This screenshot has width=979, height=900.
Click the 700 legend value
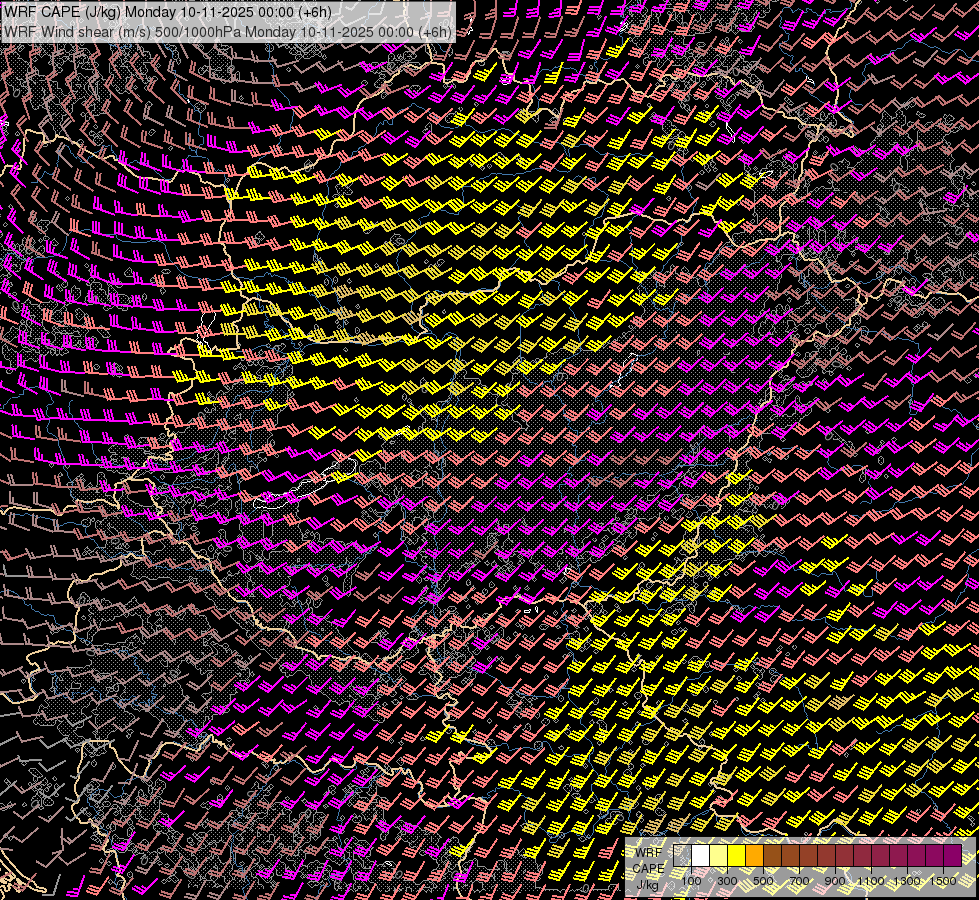point(799,881)
